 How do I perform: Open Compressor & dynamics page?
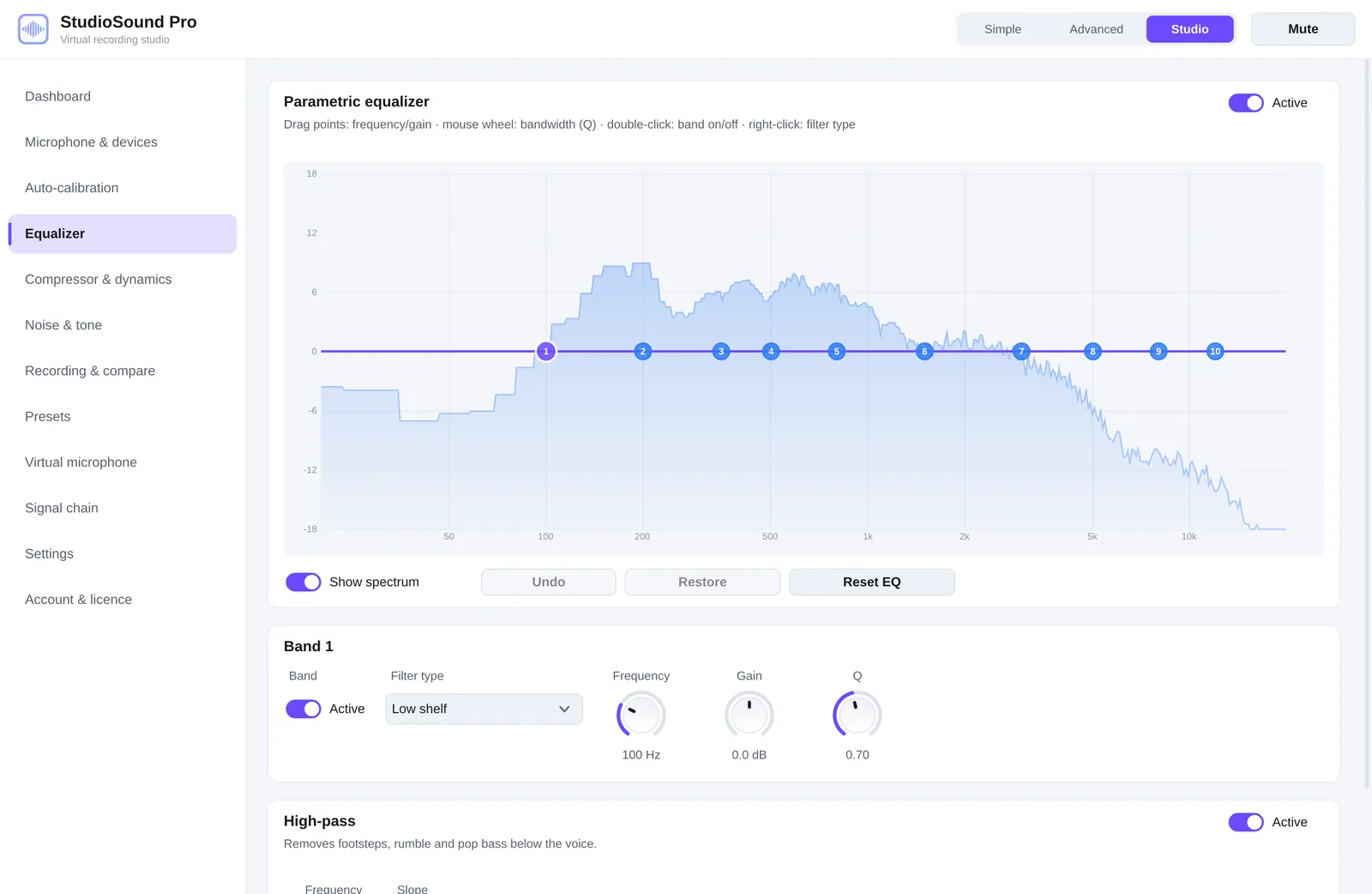pos(123,280)
